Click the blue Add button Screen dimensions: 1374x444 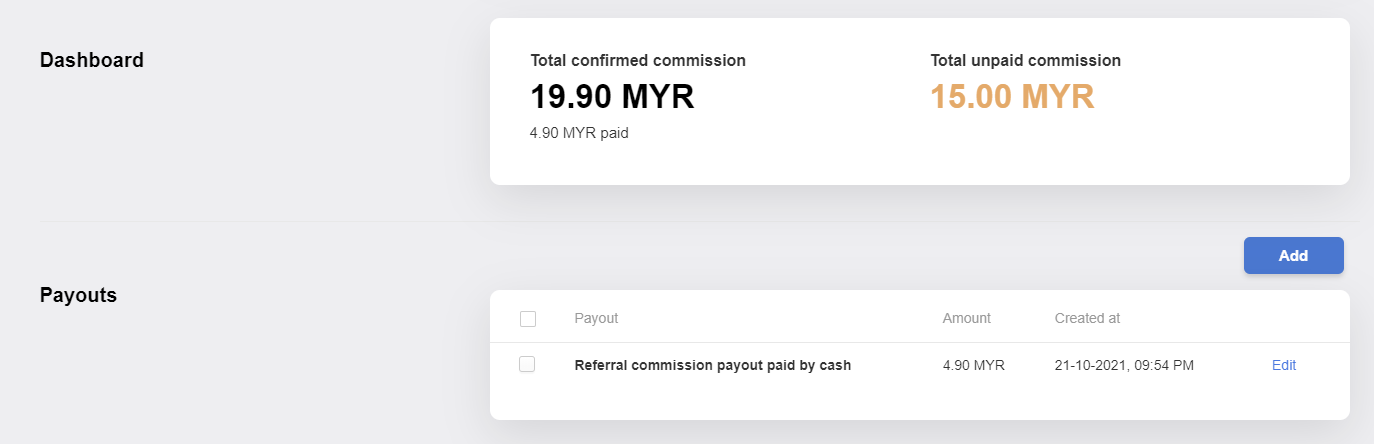[x=1293, y=255]
